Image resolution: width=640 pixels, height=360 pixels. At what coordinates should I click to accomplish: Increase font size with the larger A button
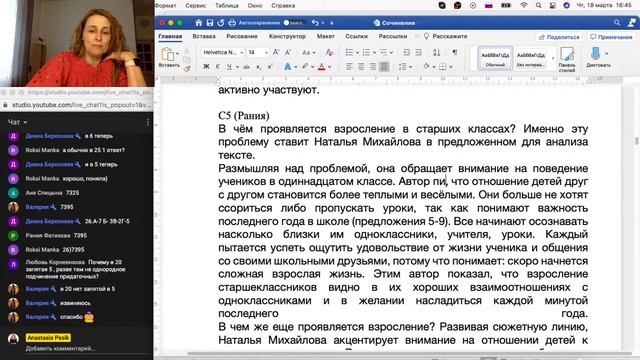pyautogui.click(x=276, y=52)
